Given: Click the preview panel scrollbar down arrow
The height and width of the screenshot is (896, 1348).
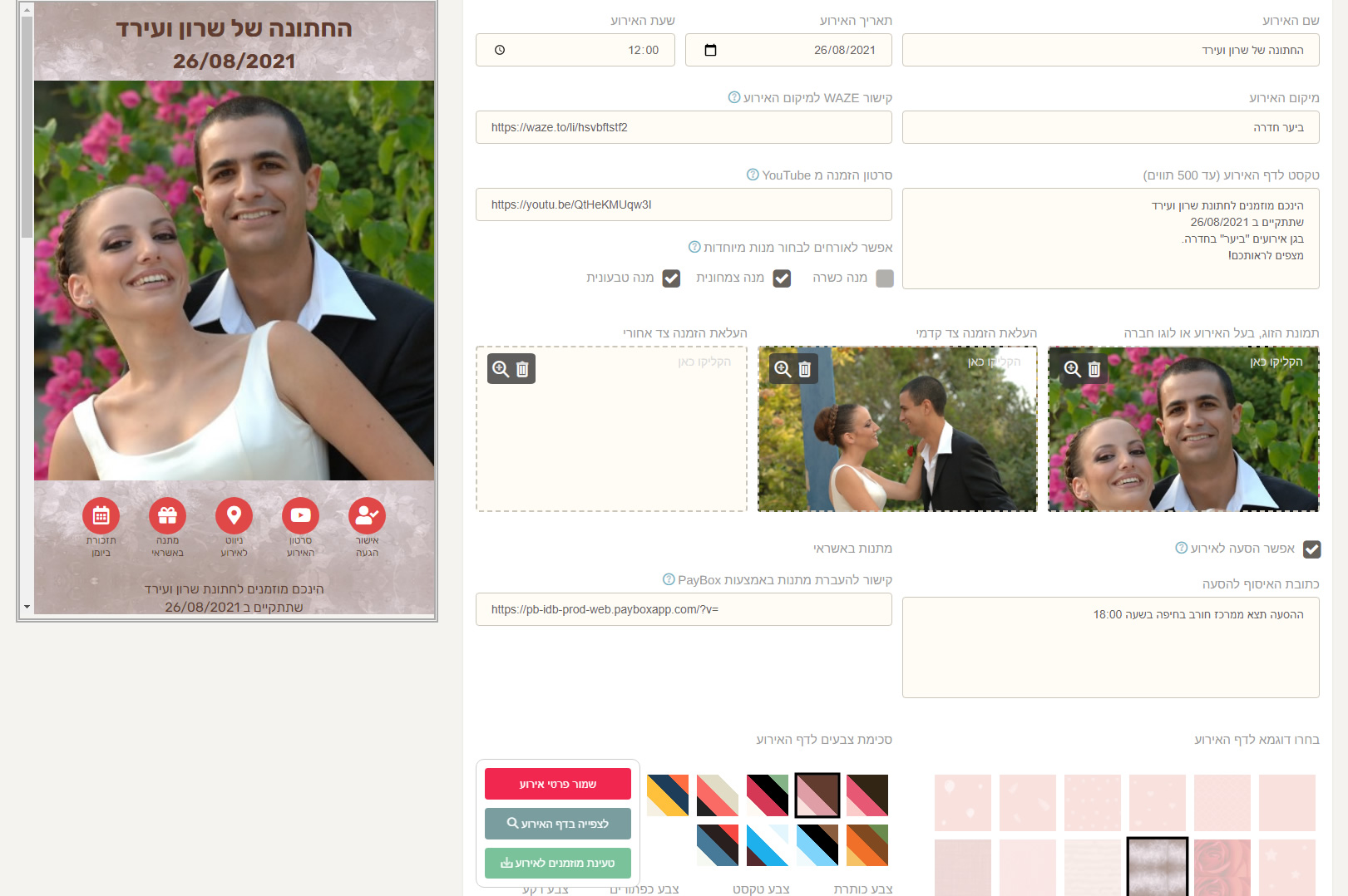Looking at the screenshot, I should pos(27,607).
